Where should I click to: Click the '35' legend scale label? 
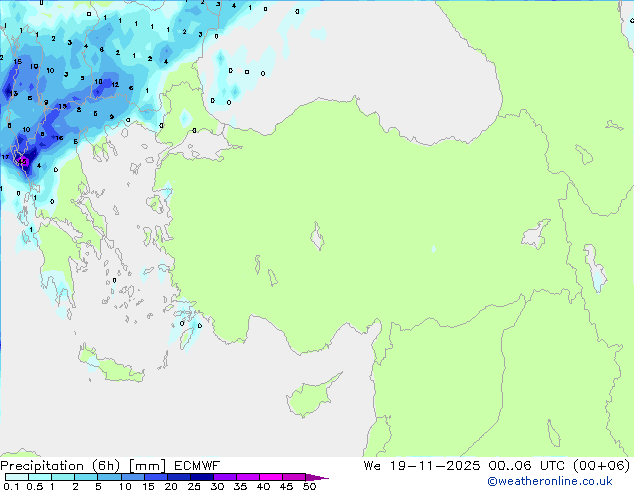(x=240, y=486)
